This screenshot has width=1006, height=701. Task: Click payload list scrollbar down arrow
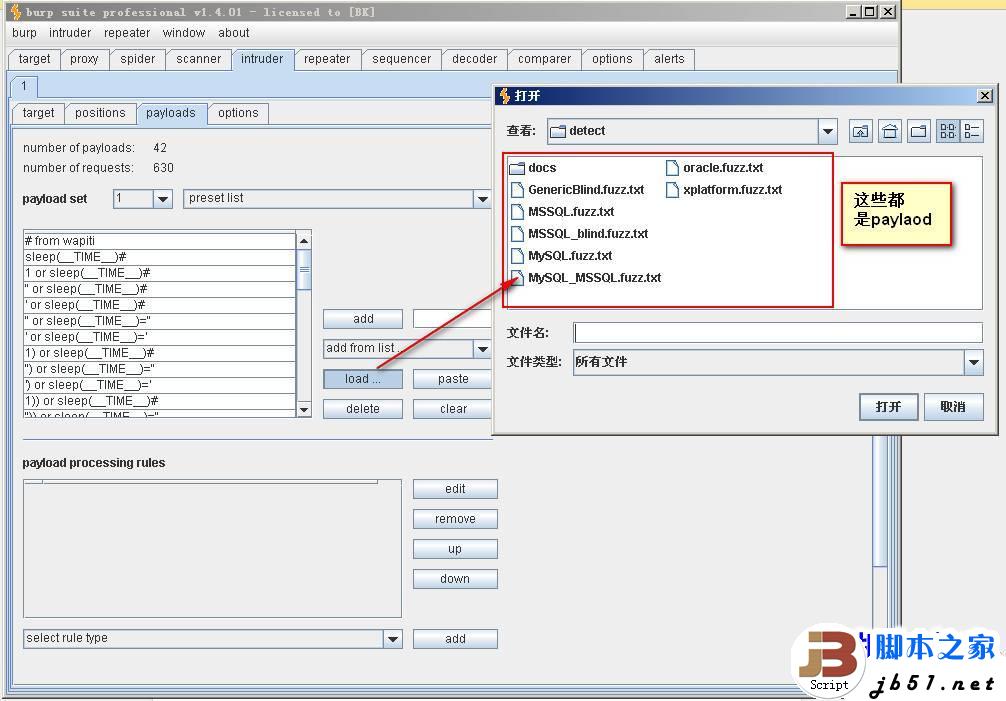tap(304, 409)
